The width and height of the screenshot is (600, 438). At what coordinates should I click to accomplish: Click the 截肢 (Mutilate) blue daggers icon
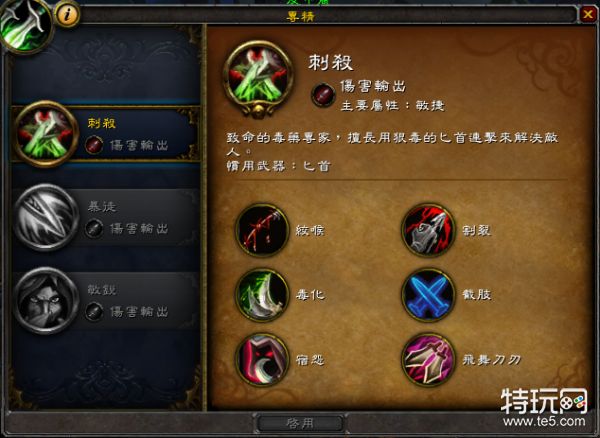tap(428, 295)
